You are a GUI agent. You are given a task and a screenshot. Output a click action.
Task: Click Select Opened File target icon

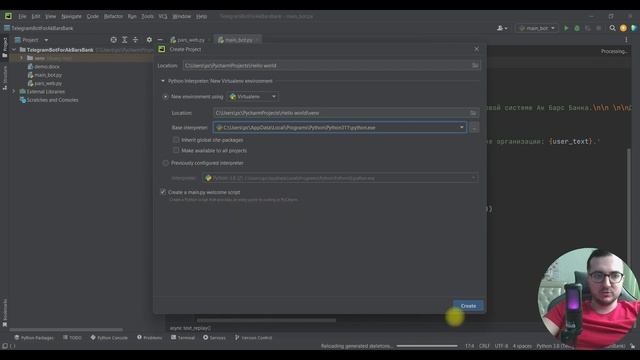[113, 40]
